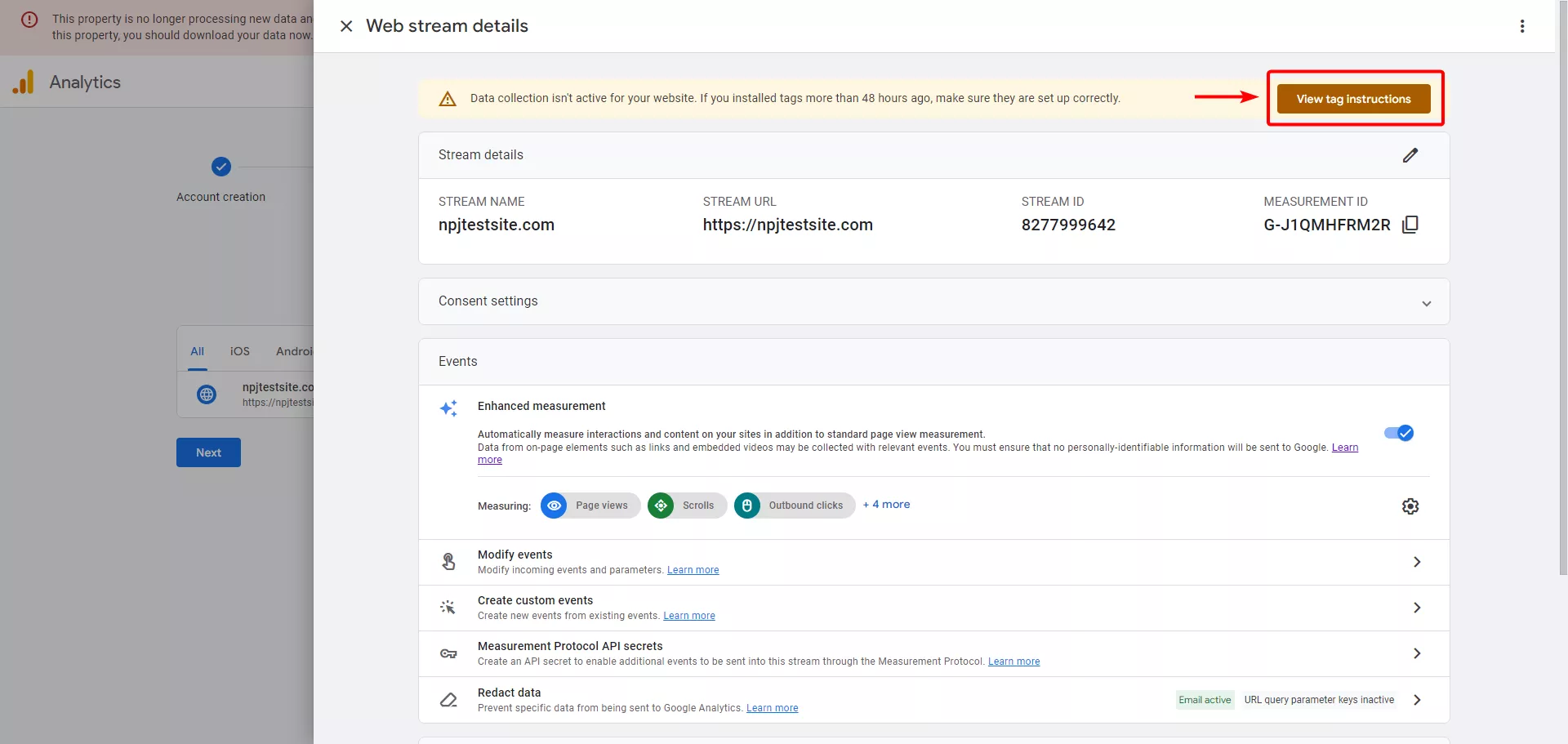
Task: Click the blue Next button
Action: pyautogui.click(x=208, y=452)
